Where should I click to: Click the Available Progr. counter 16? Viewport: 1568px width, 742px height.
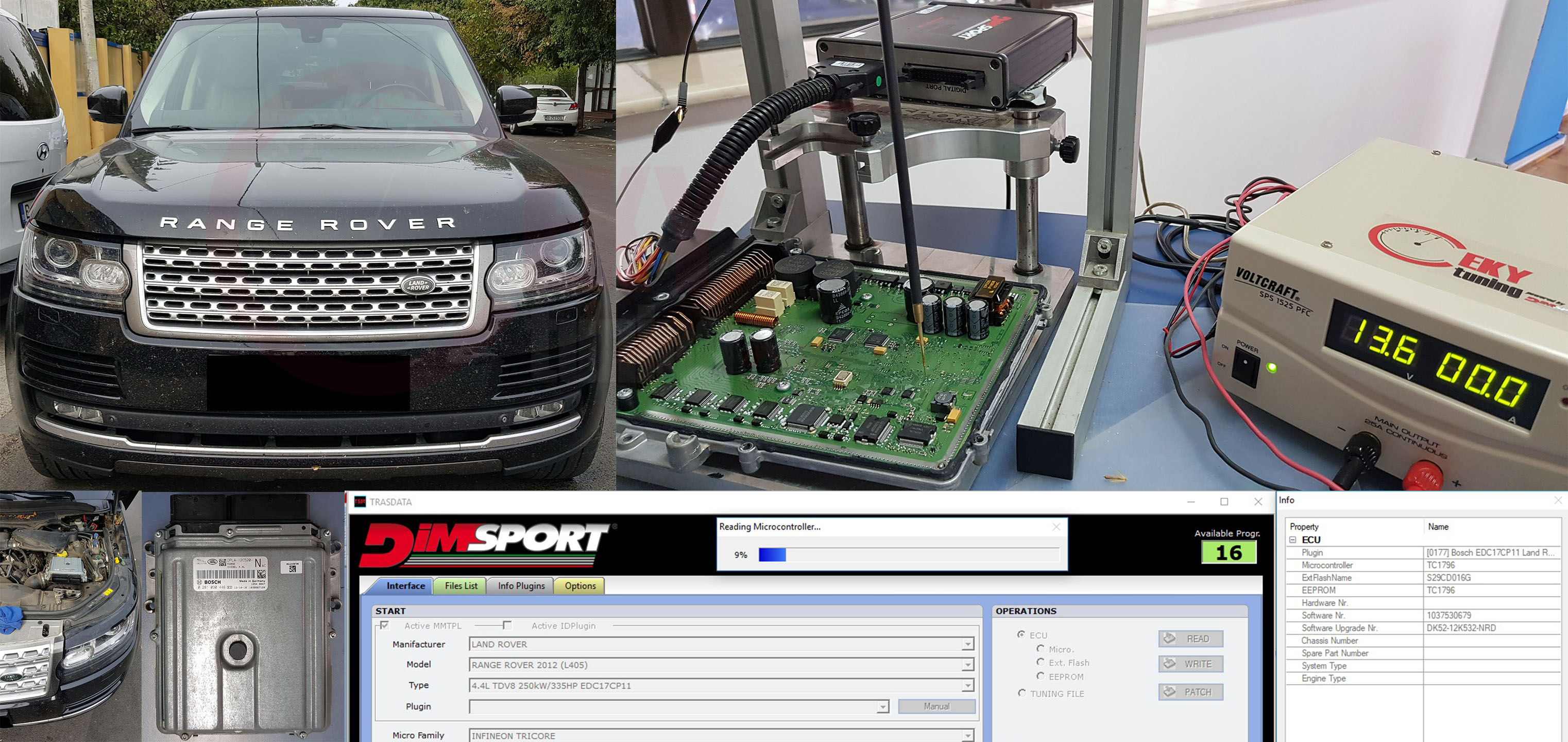pos(1229,552)
